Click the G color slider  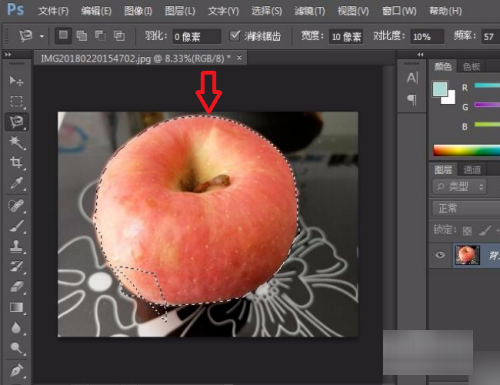[x=487, y=105]
